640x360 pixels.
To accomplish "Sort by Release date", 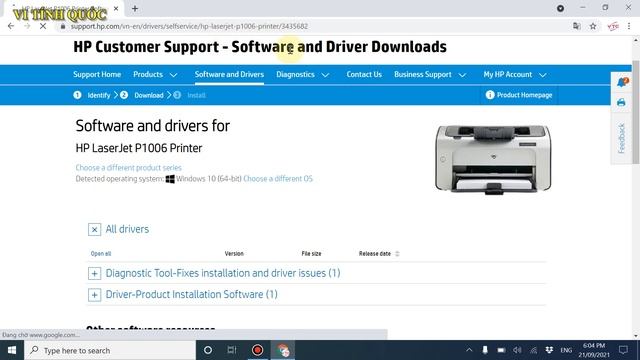I will [x=379, y=253].
